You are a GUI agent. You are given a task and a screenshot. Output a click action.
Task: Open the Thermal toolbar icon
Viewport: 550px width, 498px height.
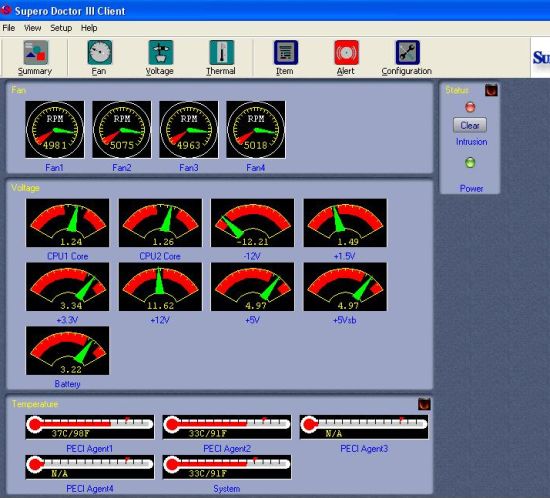pyautogui.click(x=221, y=53)
